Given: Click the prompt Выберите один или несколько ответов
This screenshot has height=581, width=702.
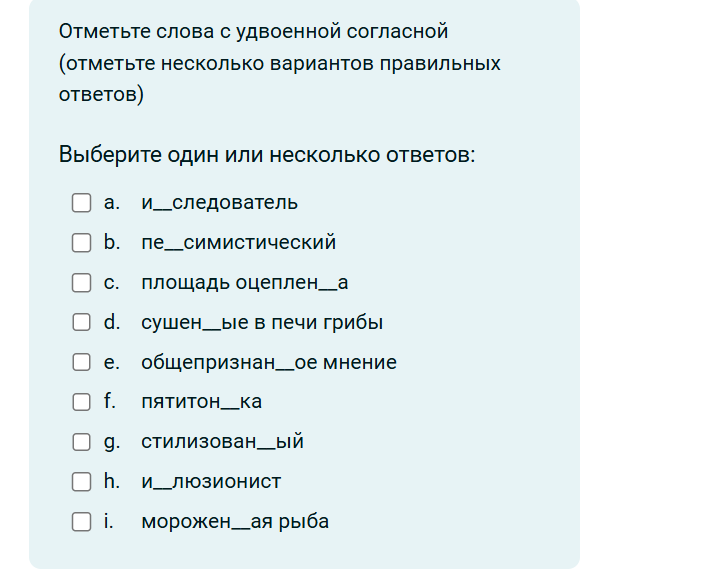Looking at the screenshot, I should (267, 155).
